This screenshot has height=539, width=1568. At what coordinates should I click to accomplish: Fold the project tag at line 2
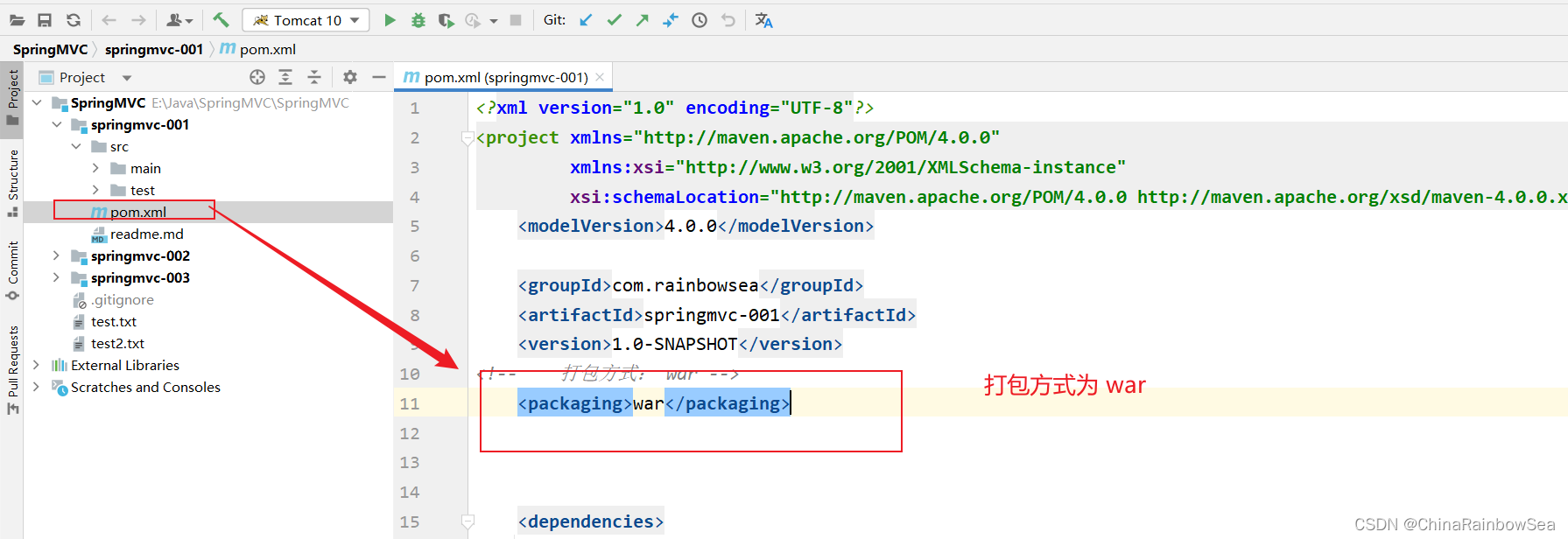(468, 137)
